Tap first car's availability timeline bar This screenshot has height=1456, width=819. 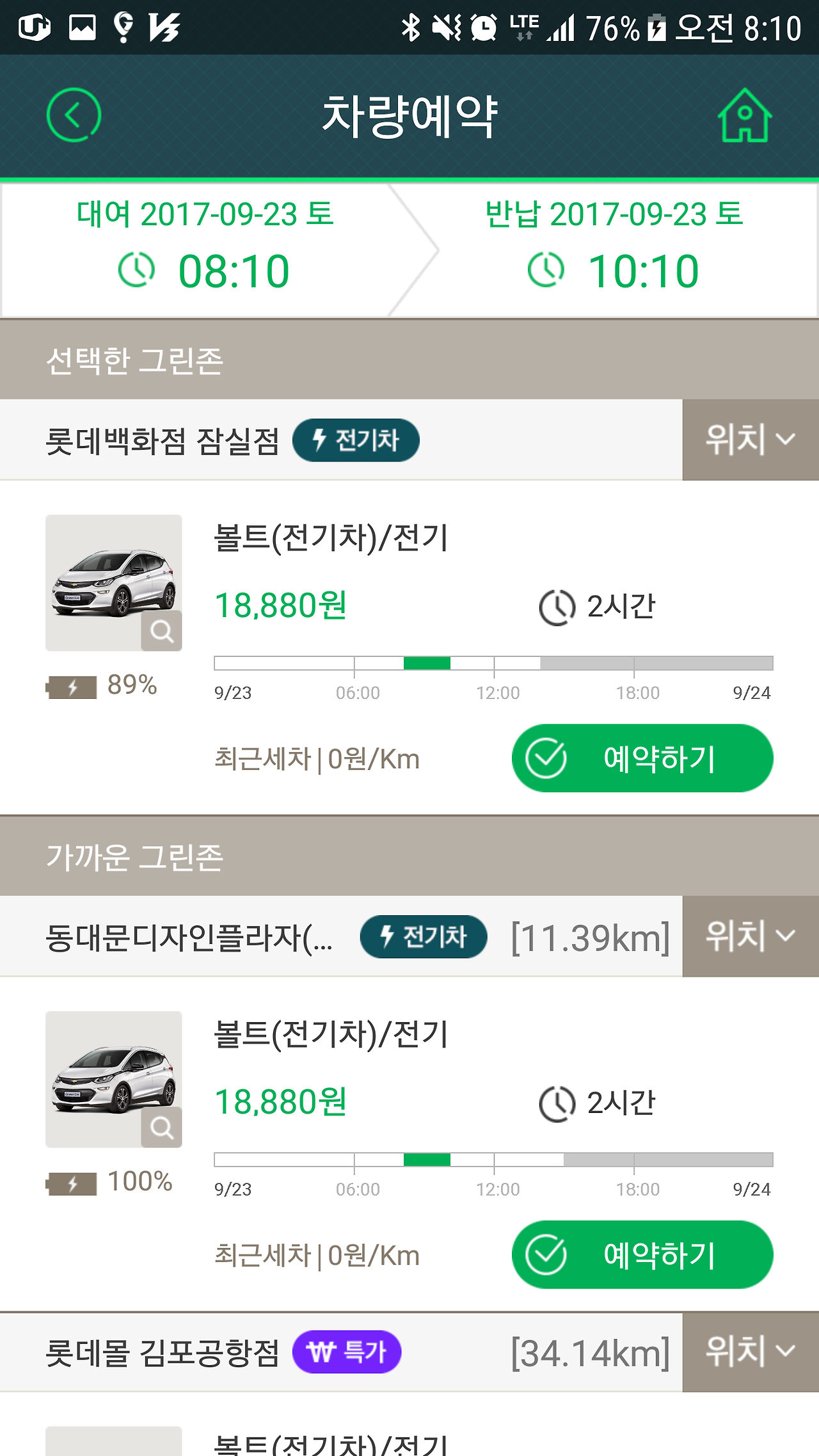click(x=493, y=663)
